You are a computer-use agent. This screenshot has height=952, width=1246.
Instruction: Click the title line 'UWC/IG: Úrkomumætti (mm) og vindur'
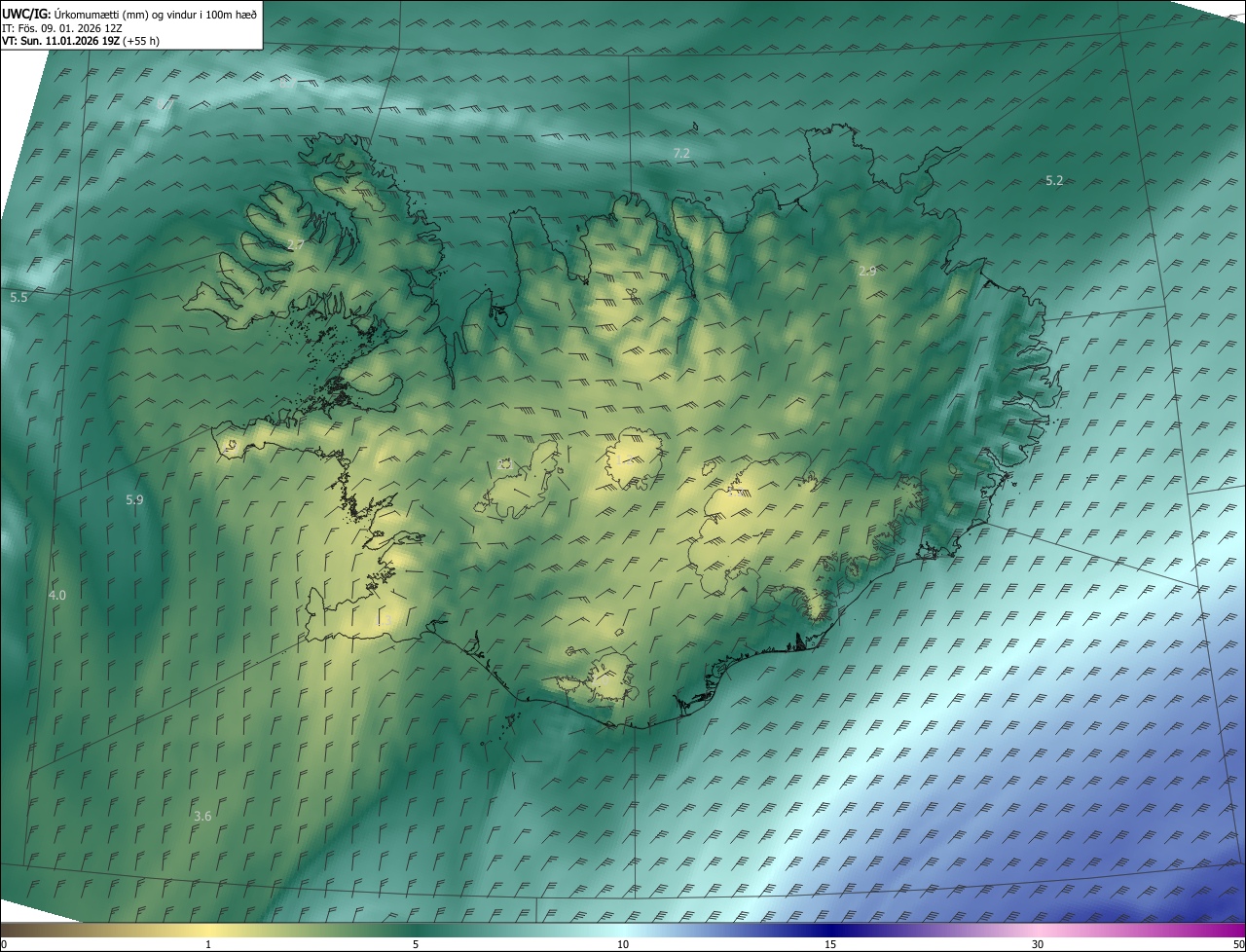(x=129, y=14)
